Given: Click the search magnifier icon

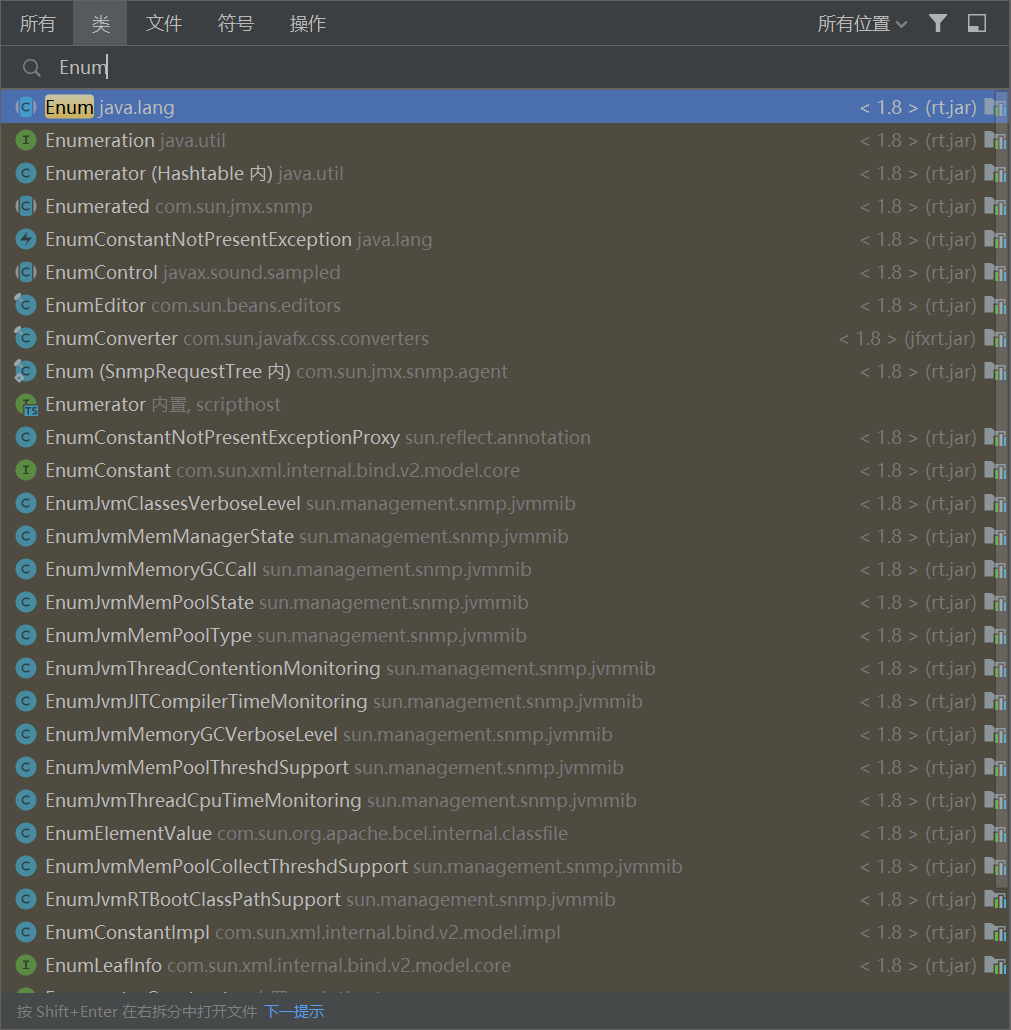Looking at the screenshot, I should tap(31, 67).
